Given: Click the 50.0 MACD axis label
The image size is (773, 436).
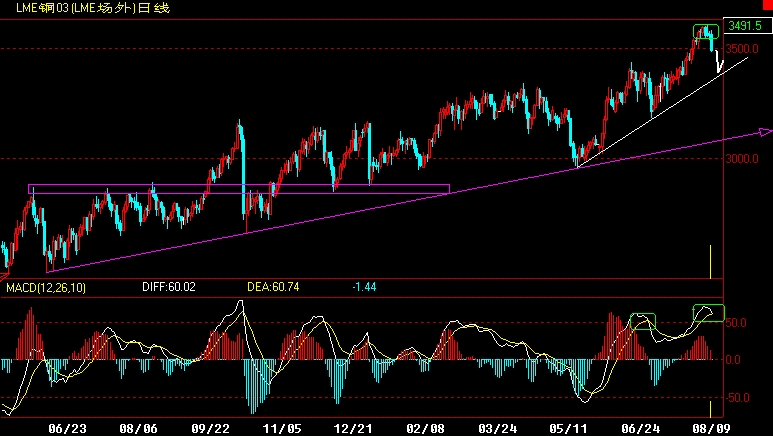Looking at the screenshot, I should [736, 323].
